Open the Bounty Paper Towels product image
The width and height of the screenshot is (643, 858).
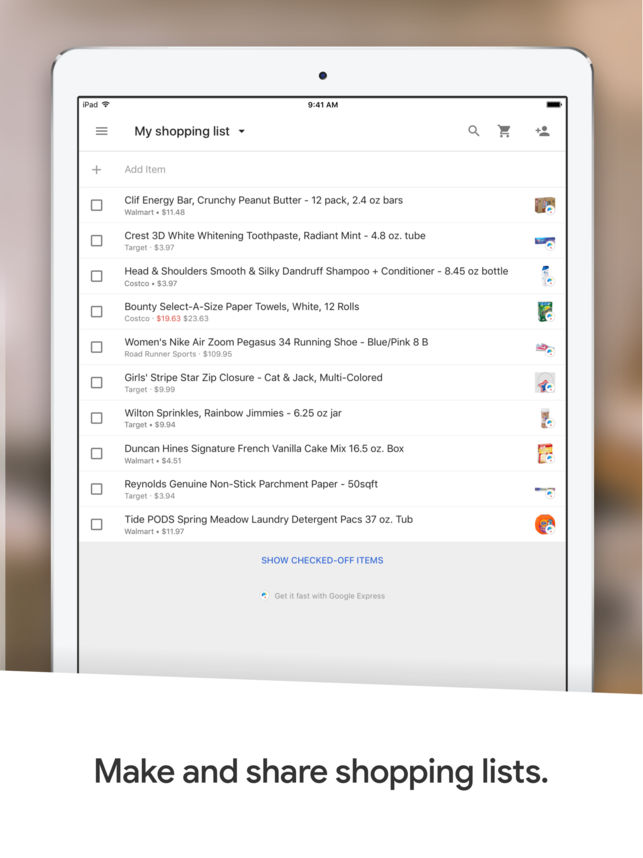[x=545, y=311]
